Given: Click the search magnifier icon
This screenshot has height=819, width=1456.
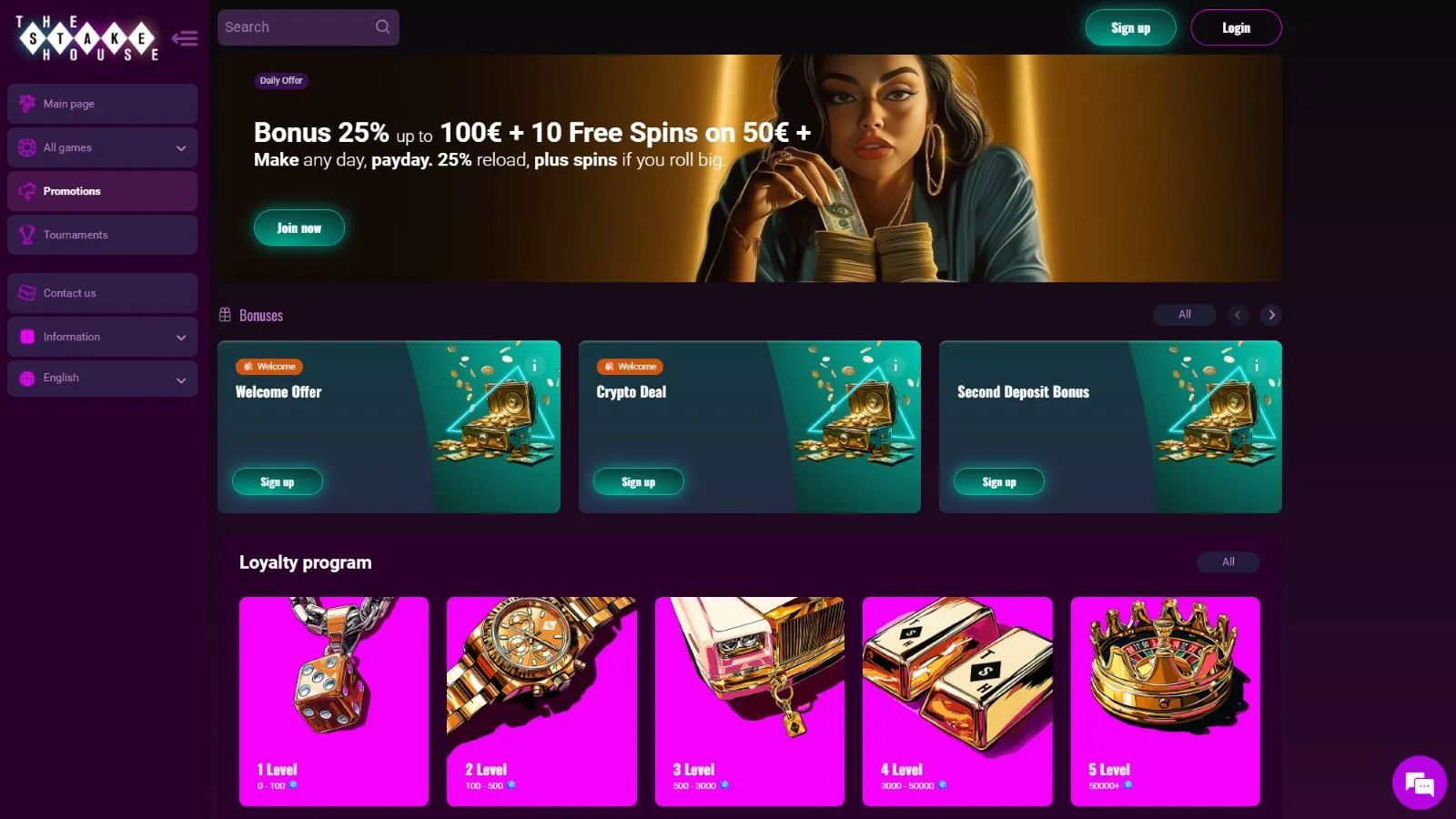Looking at the screenshot, I should point(382,26).
